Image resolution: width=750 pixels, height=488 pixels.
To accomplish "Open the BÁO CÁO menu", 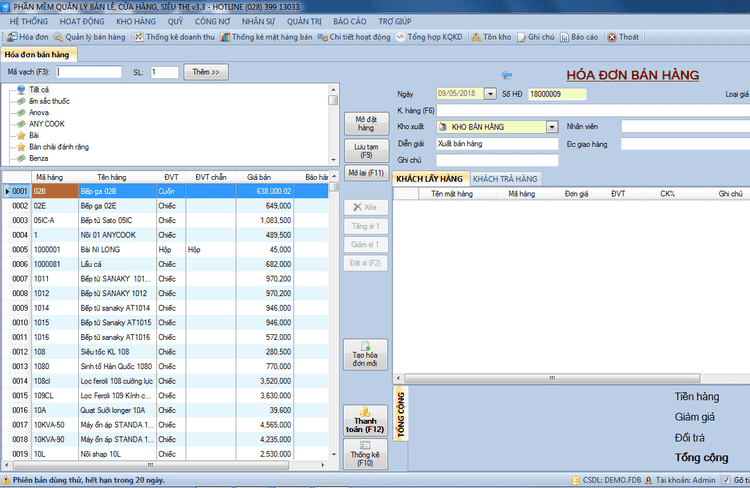I will (x=350, y=22).
